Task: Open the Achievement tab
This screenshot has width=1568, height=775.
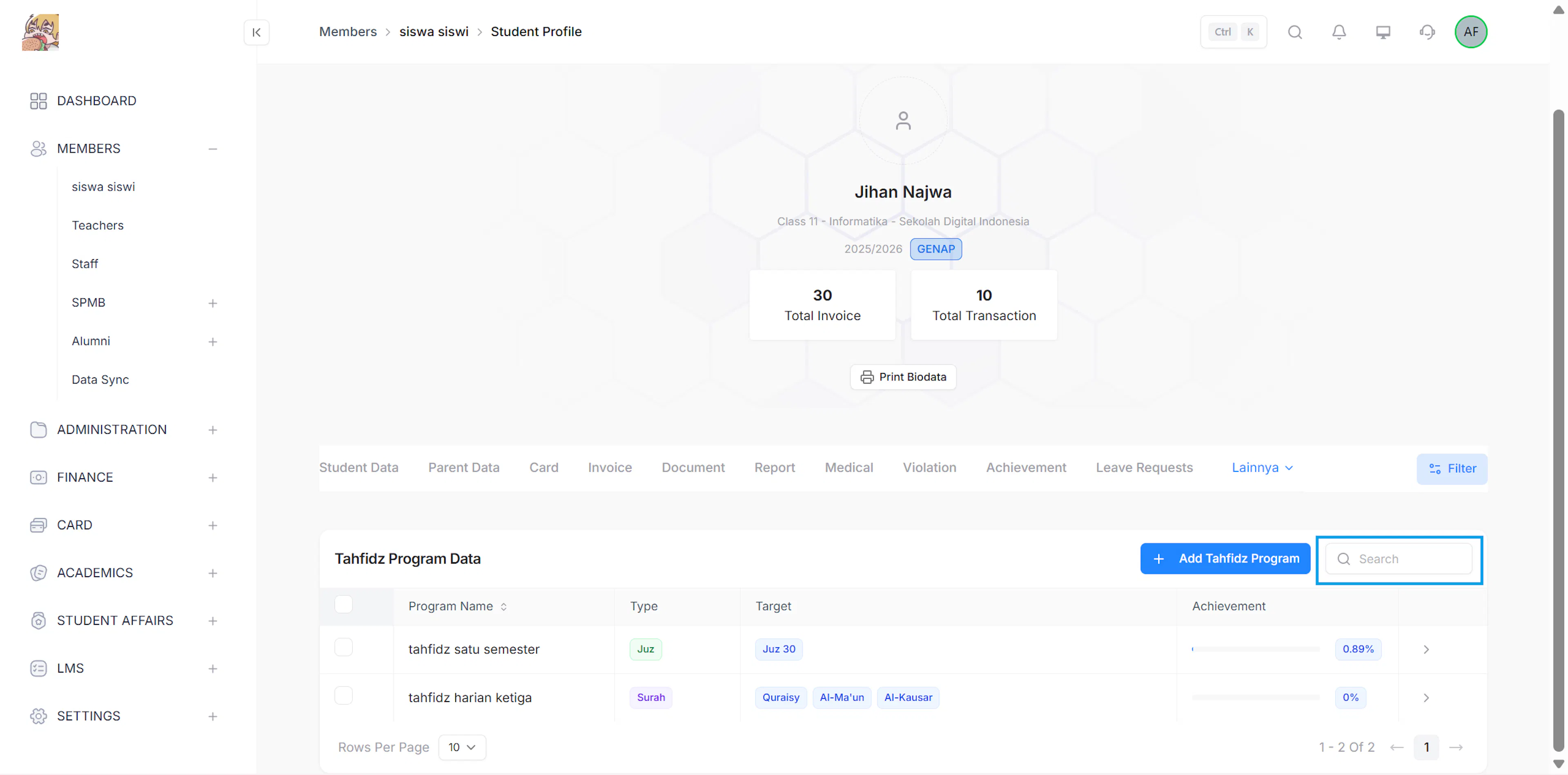Action: [x=1026, y=468]
